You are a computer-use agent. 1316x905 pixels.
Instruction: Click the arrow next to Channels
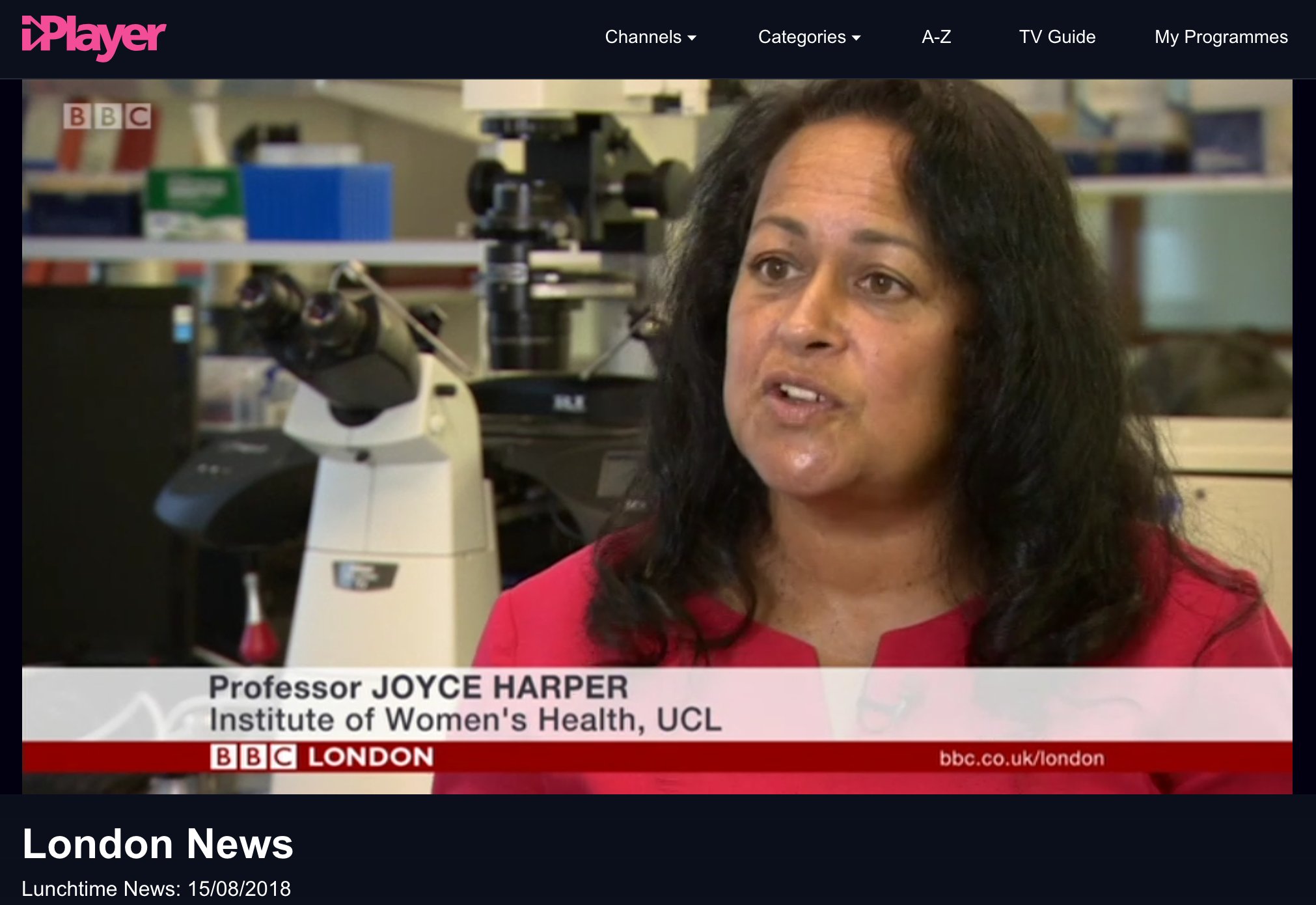pyautogui.click(x=692, y=38)
